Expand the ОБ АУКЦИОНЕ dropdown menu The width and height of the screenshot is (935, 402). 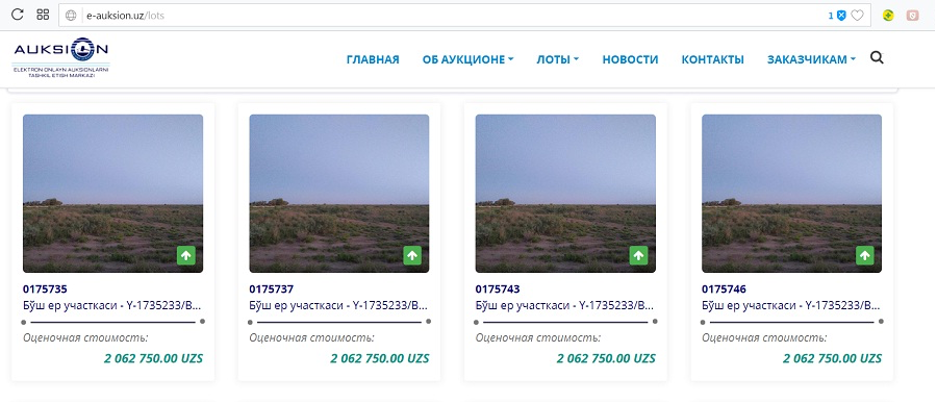pyautogui.click(x=468, y=60)
